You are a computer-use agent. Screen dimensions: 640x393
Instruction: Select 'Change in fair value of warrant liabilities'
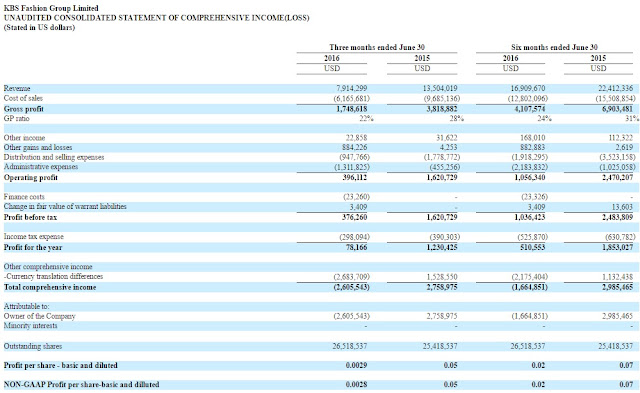(65, 206)
